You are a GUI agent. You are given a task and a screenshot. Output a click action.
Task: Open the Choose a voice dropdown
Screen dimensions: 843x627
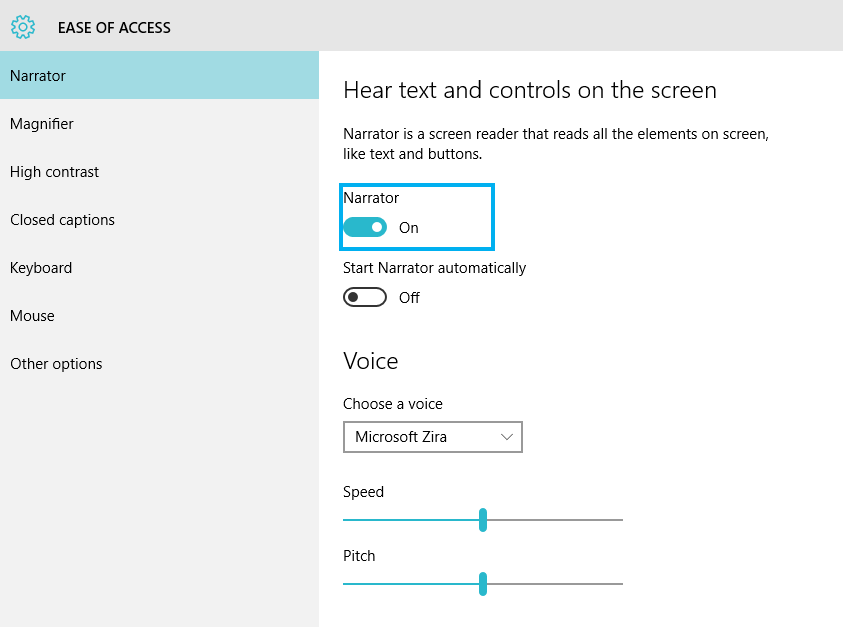(x=433, y=437)
